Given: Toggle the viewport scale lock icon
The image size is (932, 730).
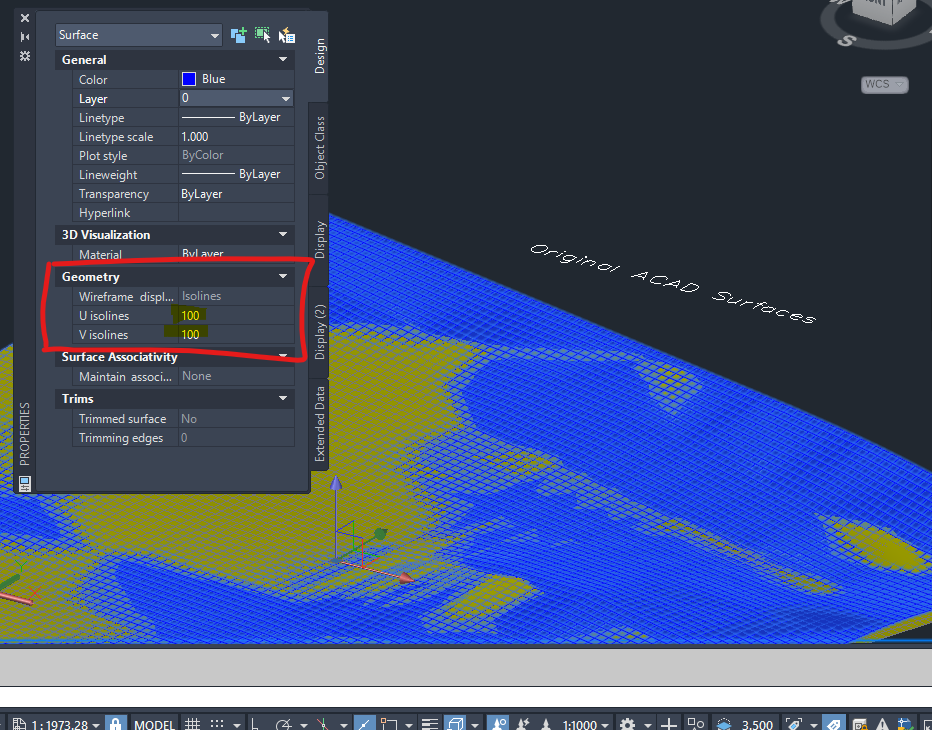Looking at the screenshot, I should pyautogui.click(x=115, y=723).
